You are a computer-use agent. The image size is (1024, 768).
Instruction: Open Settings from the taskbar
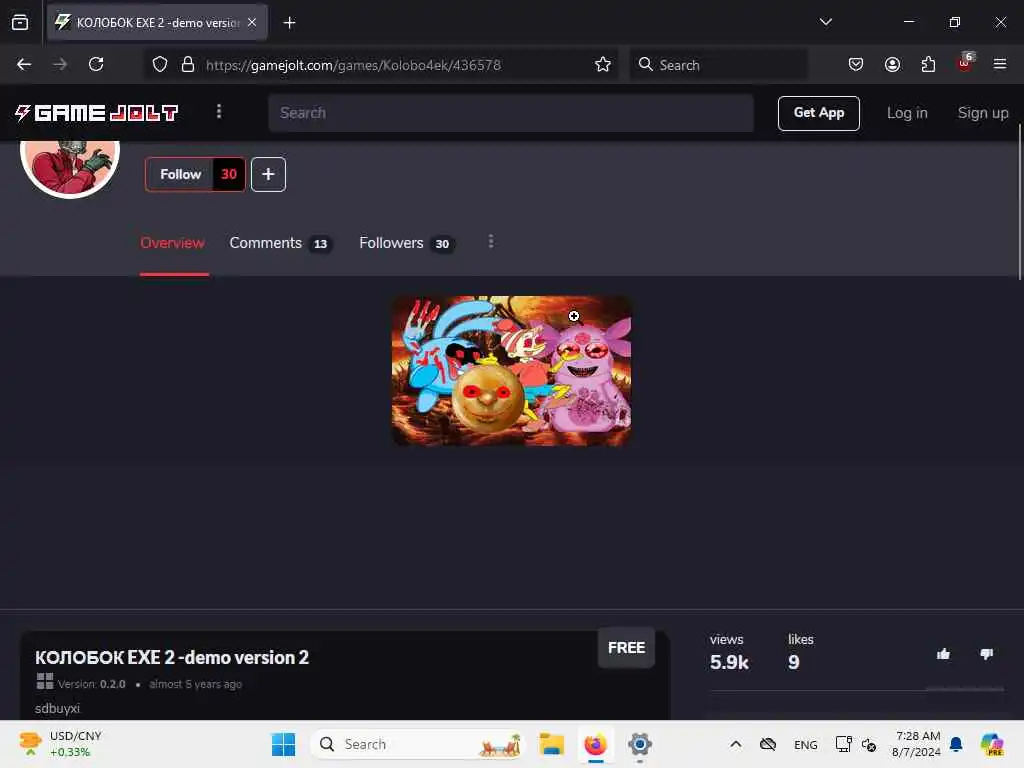(639, 744)
